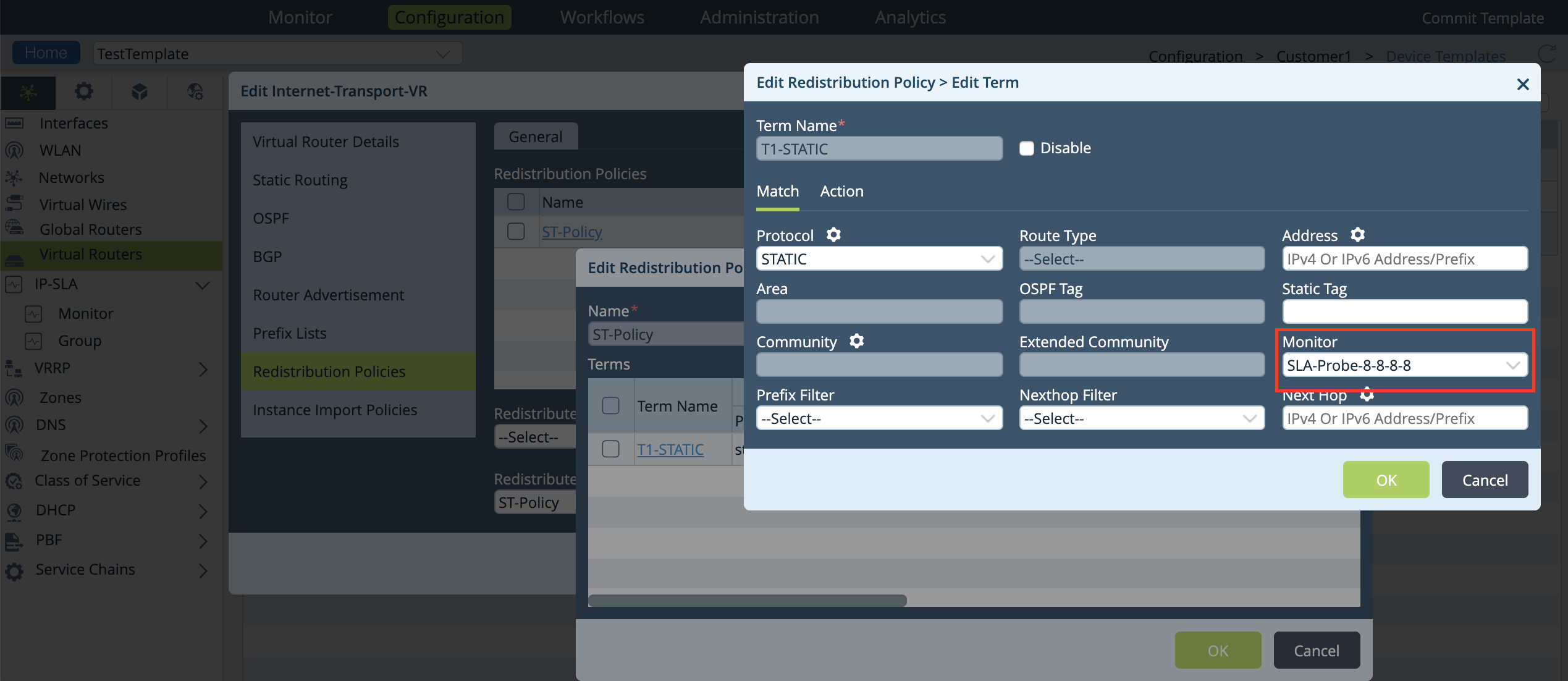Image resolution: width=1568 pixels, height=681 pixels.
Task: Open the cube objects tab in sidebar
Action: click(140, 92)
